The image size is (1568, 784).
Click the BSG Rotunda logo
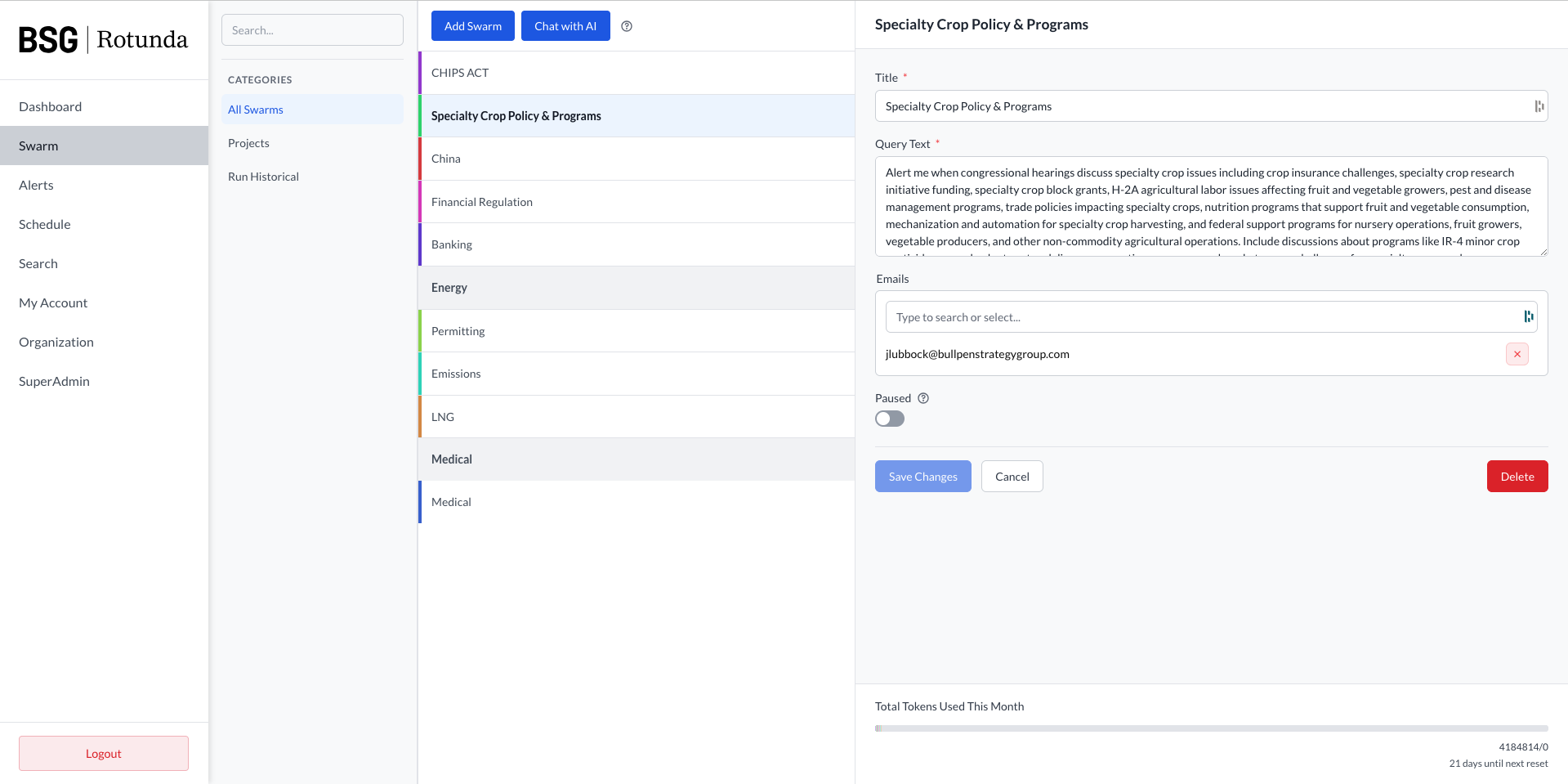point(104,39)
